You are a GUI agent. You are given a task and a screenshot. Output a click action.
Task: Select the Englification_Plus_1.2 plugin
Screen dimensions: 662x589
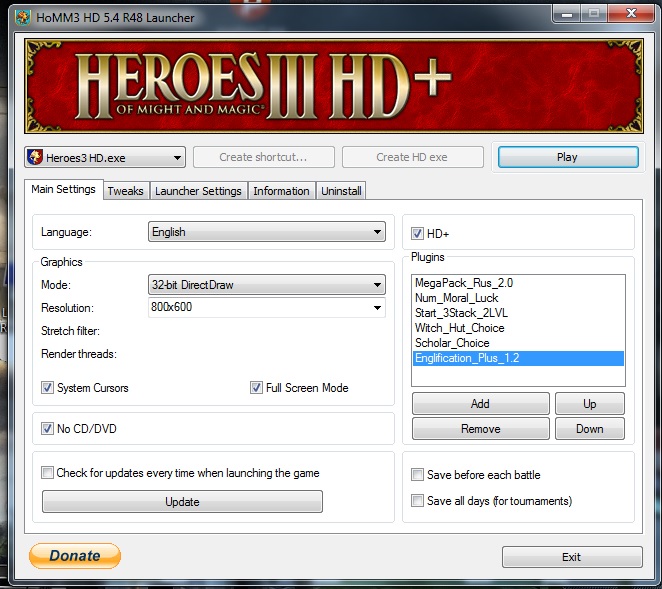coord(518,358)
